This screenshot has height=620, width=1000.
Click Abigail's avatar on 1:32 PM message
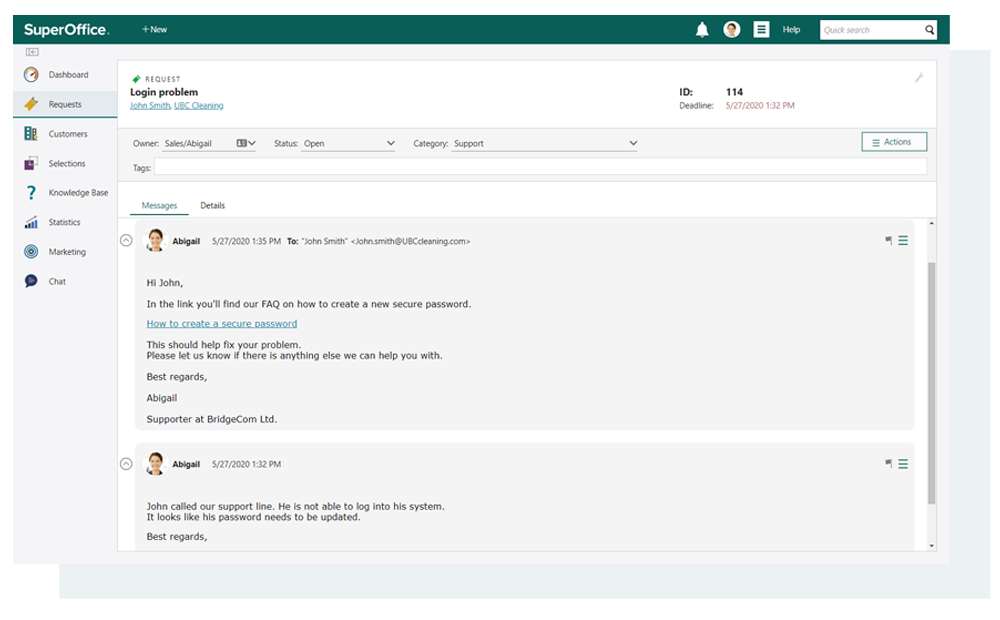[156, 464]
